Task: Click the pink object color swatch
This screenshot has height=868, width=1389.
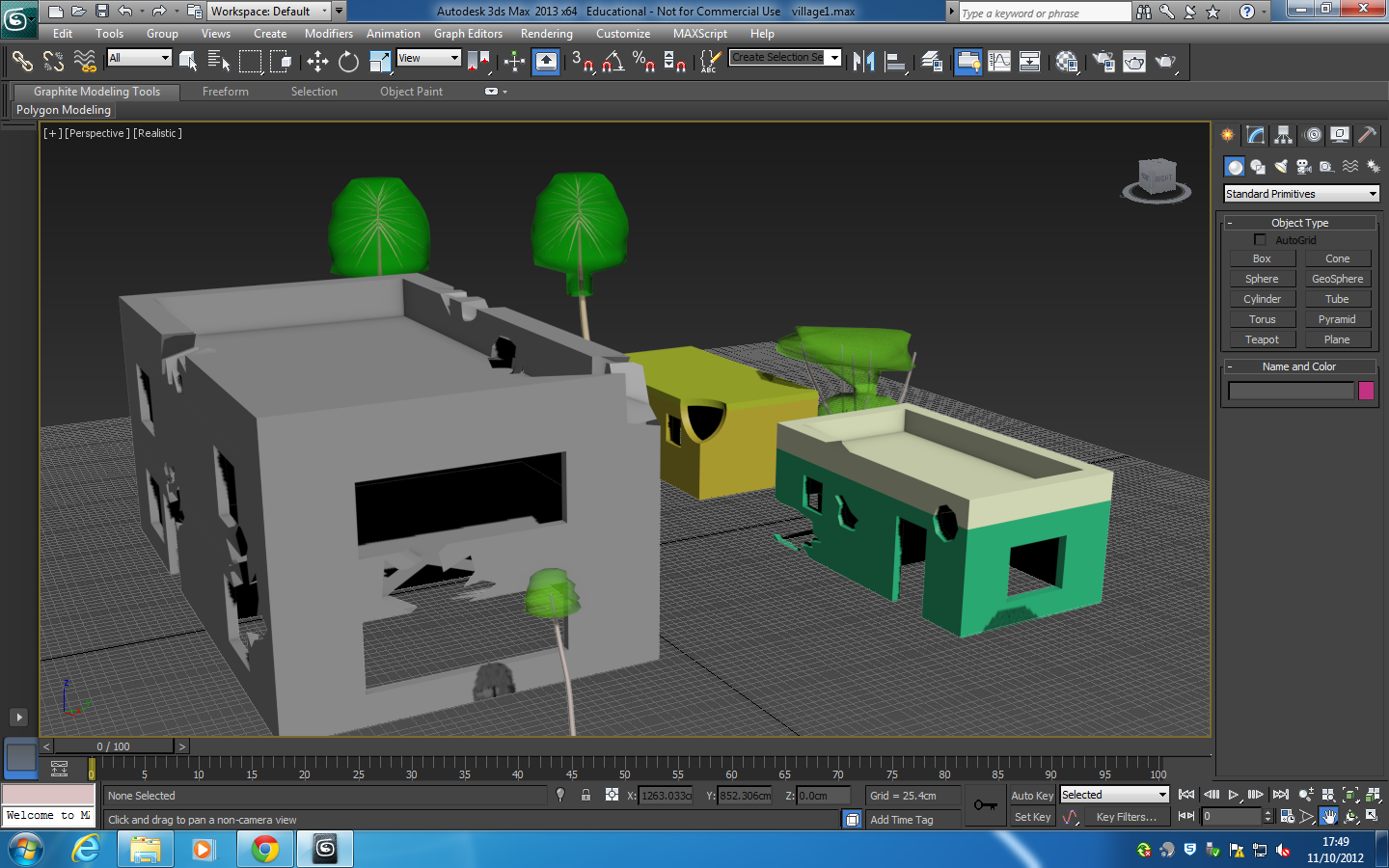Action: pos(1366,391)
